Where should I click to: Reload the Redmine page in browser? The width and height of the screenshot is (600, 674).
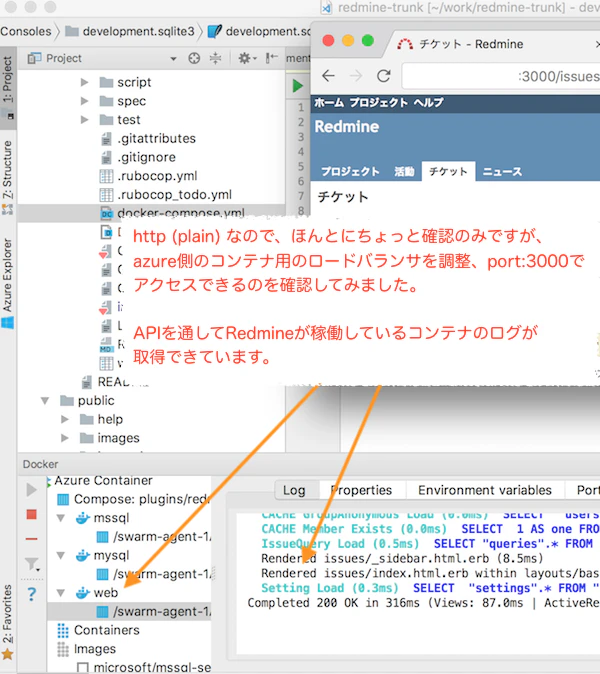pos(383,76)
